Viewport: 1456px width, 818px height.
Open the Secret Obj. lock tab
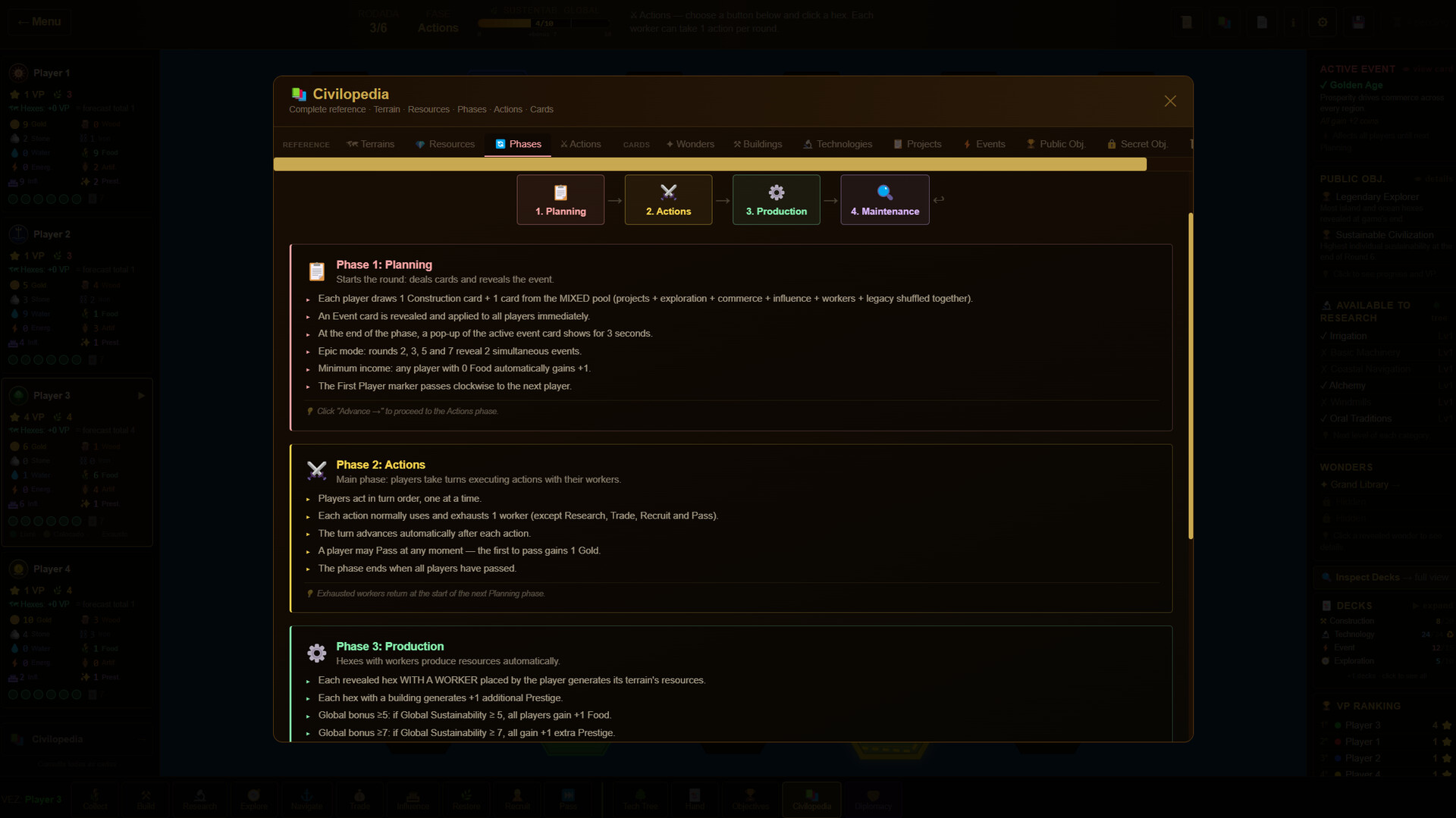click(1137, 144)
